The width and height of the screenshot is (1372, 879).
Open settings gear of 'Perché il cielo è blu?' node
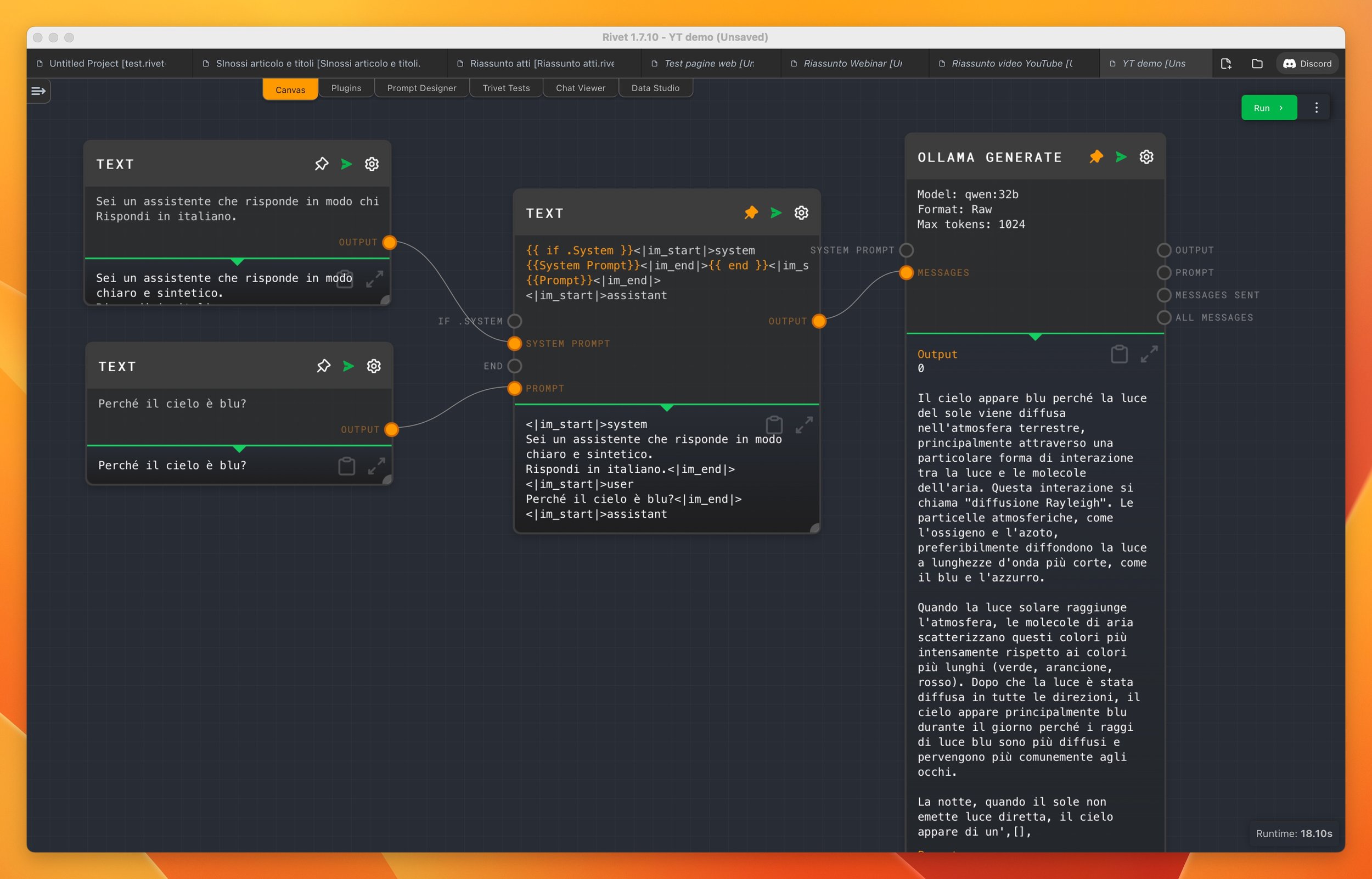pos(374,366)
